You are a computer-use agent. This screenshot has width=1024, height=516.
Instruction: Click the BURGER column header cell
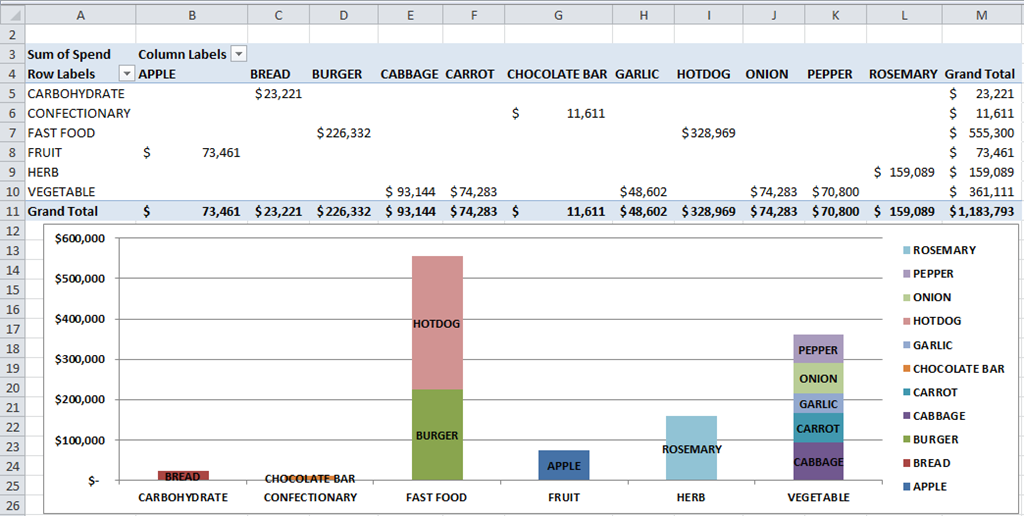click(344, 74)
